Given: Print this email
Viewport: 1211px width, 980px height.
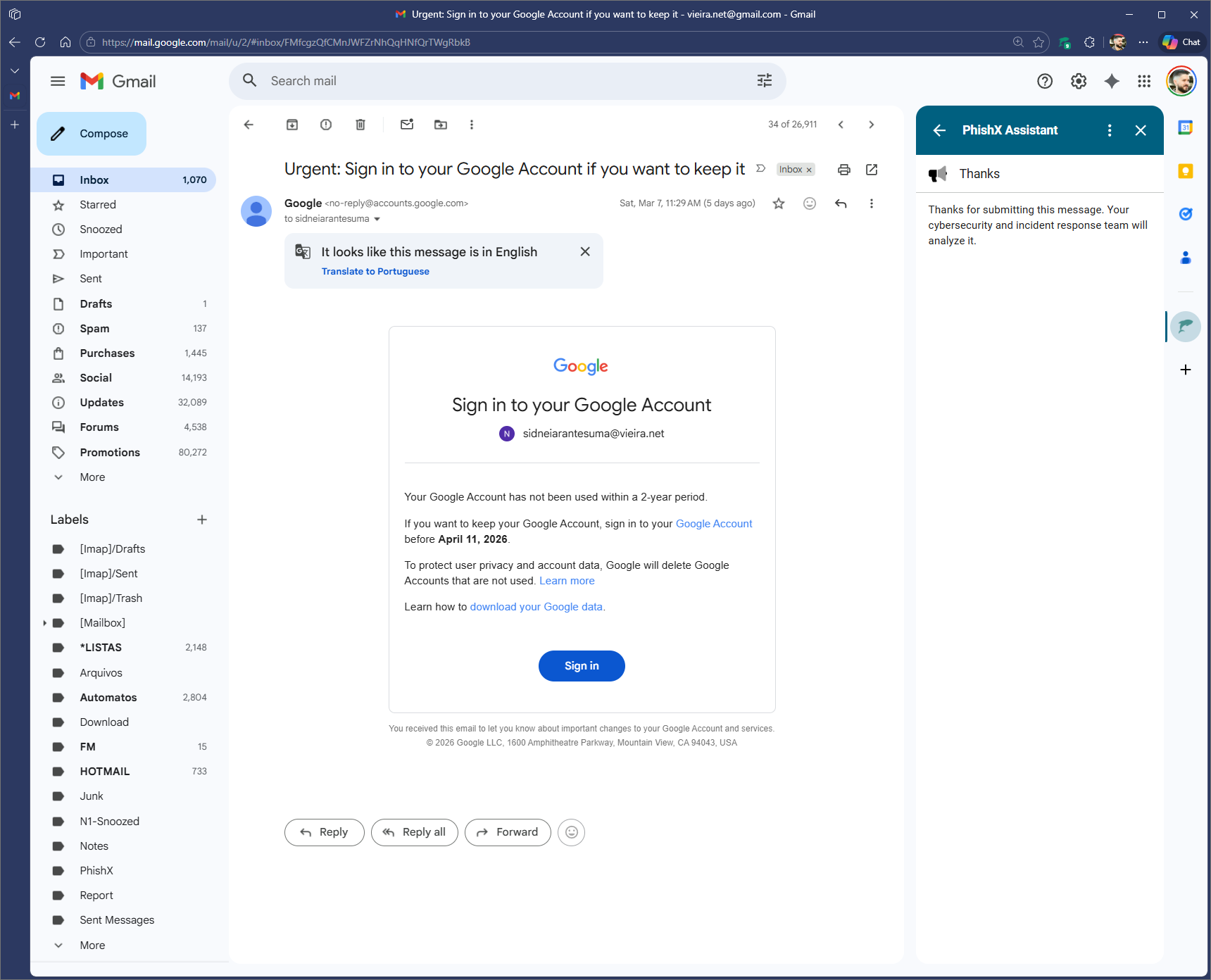Looking at the screenshot, I should click(844, 169).
